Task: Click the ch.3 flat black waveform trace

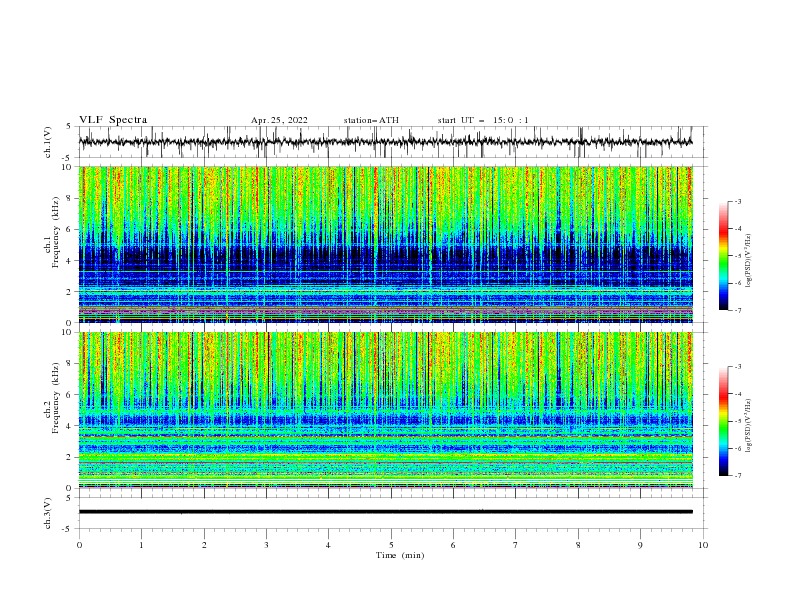Action: tap(385, 512)
